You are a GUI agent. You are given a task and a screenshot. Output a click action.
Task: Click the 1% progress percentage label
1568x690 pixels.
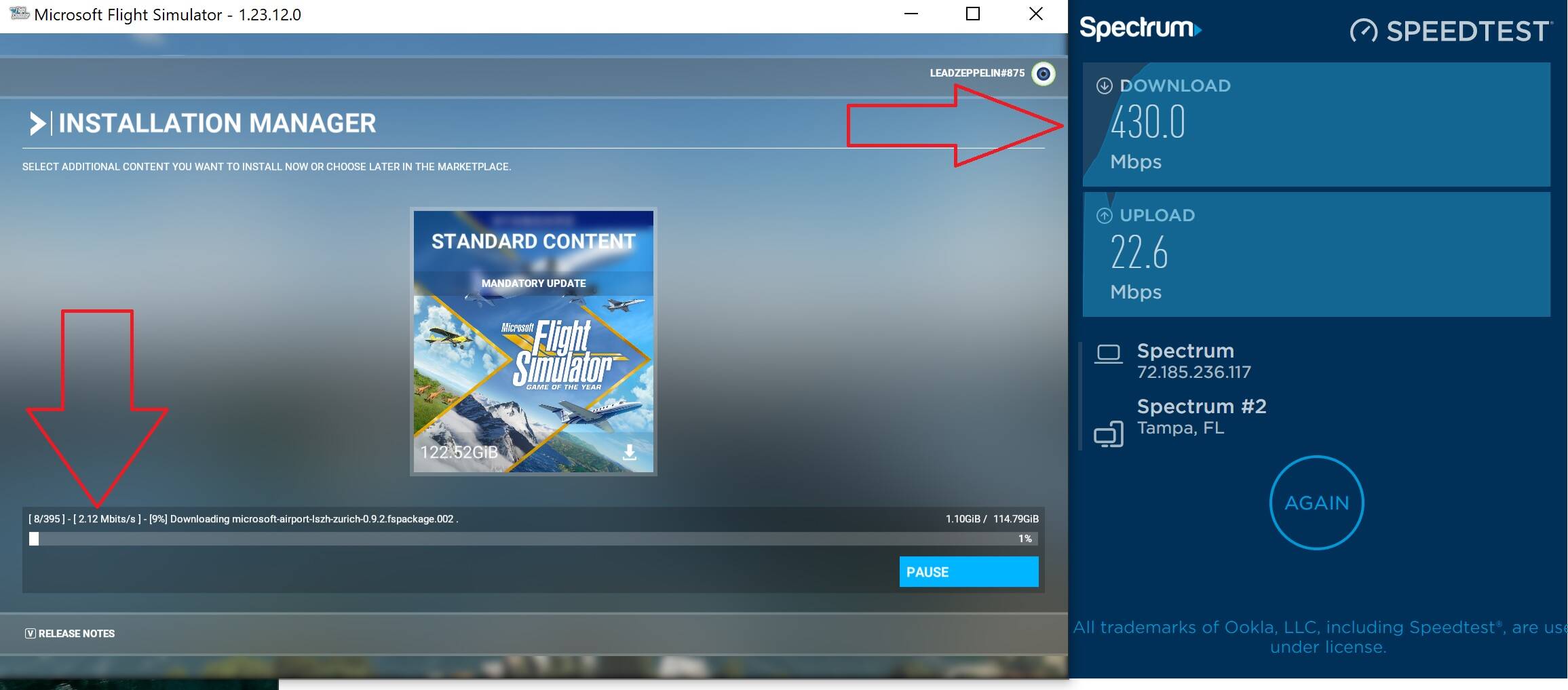1025,539
